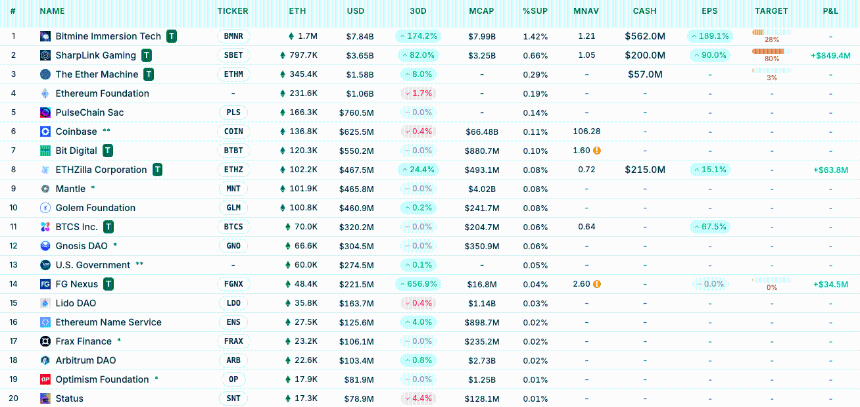Sort by the MCAP column header
This screenshot has width=860, height=407.
(x=480, y=10)
